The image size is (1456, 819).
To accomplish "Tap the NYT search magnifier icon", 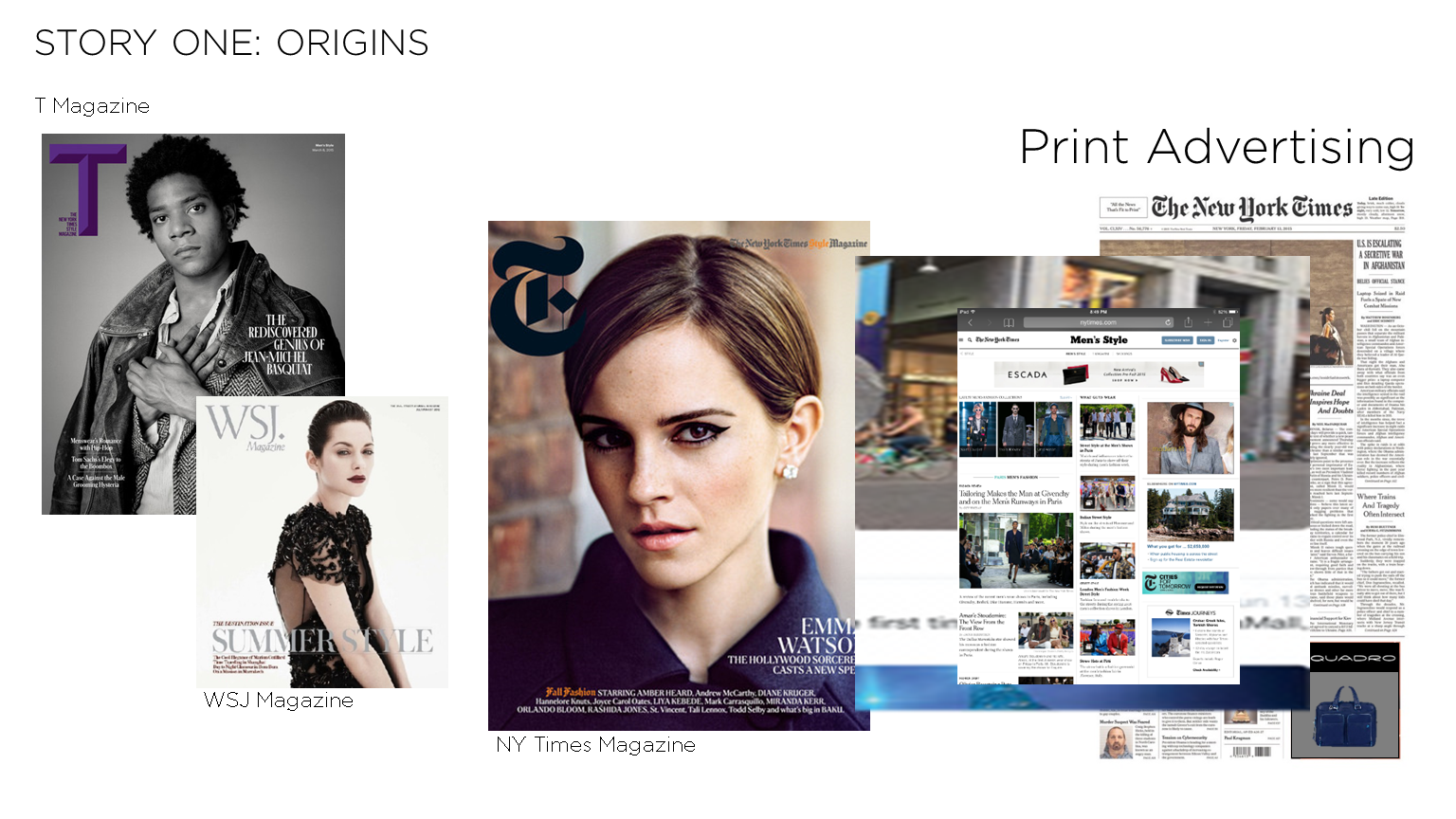I will pos(970,339).
